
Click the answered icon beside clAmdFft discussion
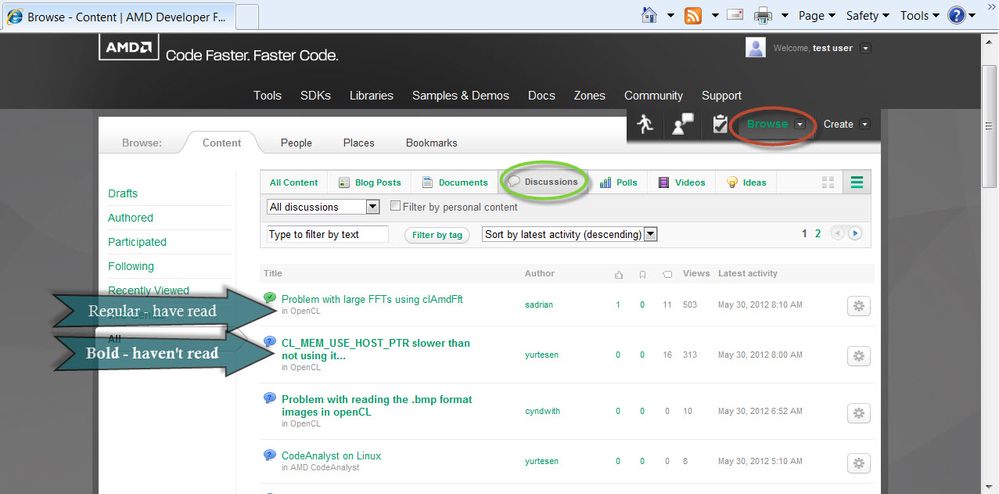[270, 298]
